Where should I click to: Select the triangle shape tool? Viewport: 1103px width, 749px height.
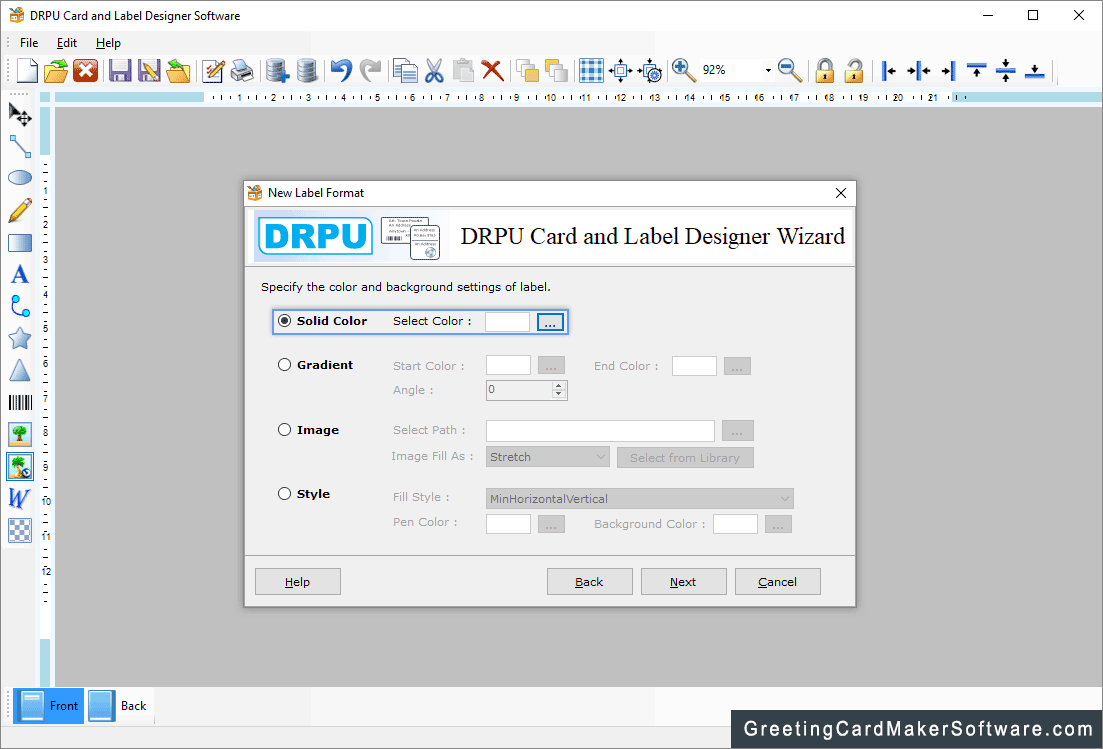[x=20, y=371]
